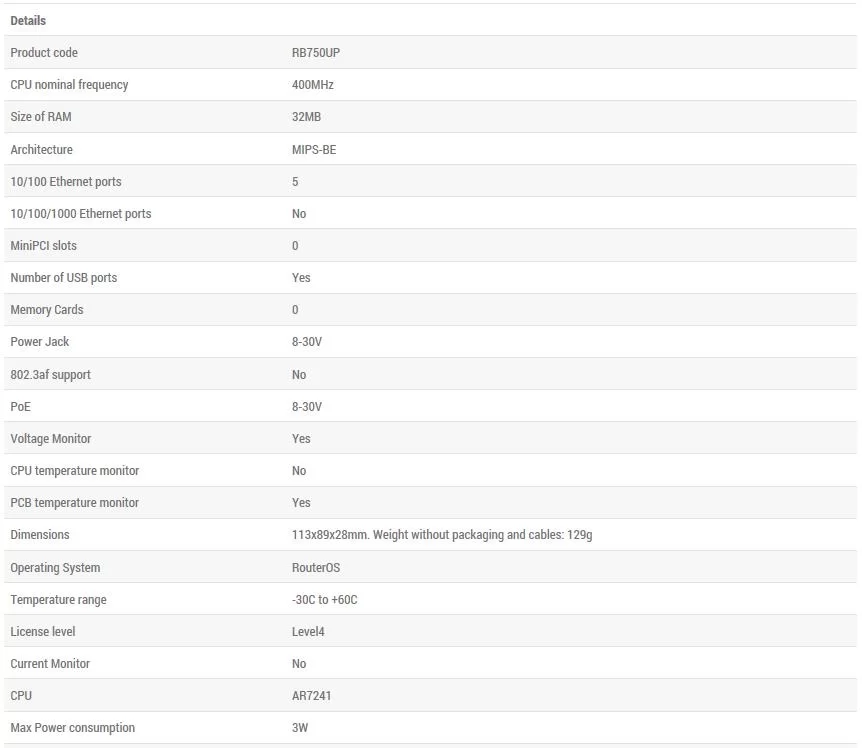The width and height of the screenshot is (862, 748).
Task: Click the -30C to +60C temperature value
Action: [324, 600]
